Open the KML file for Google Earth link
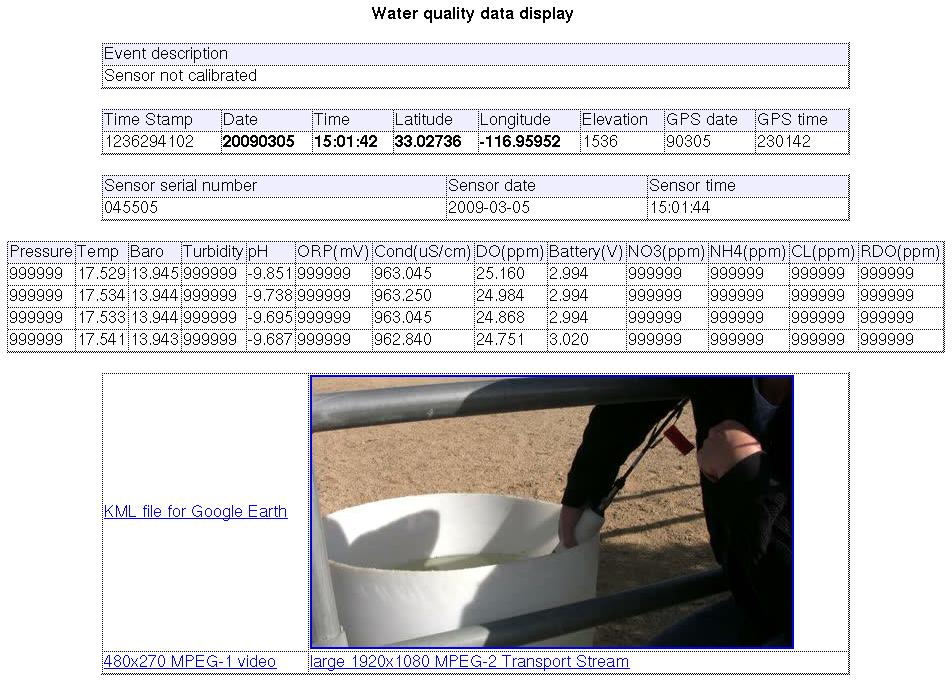This screenshot has width=952, height=680. click(x=195, y=512)
